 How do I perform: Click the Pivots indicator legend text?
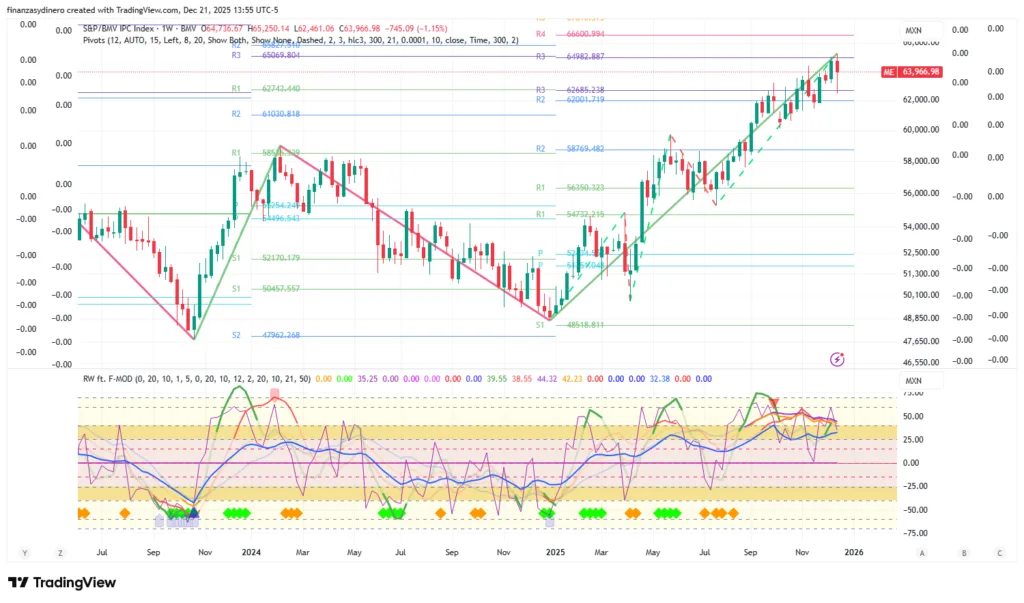click(300, 40)
